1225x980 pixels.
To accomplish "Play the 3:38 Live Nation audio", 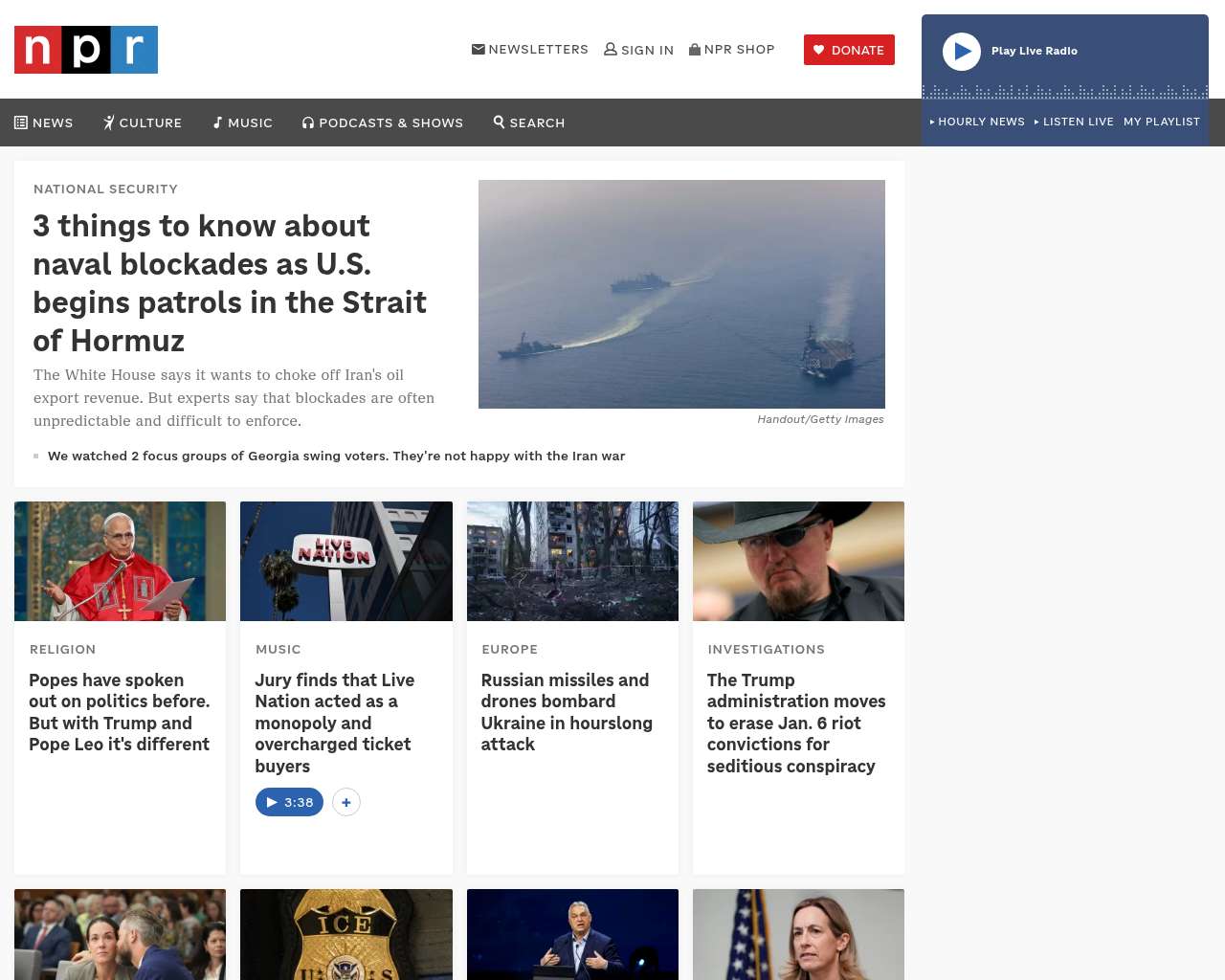I will click(289, 802).
